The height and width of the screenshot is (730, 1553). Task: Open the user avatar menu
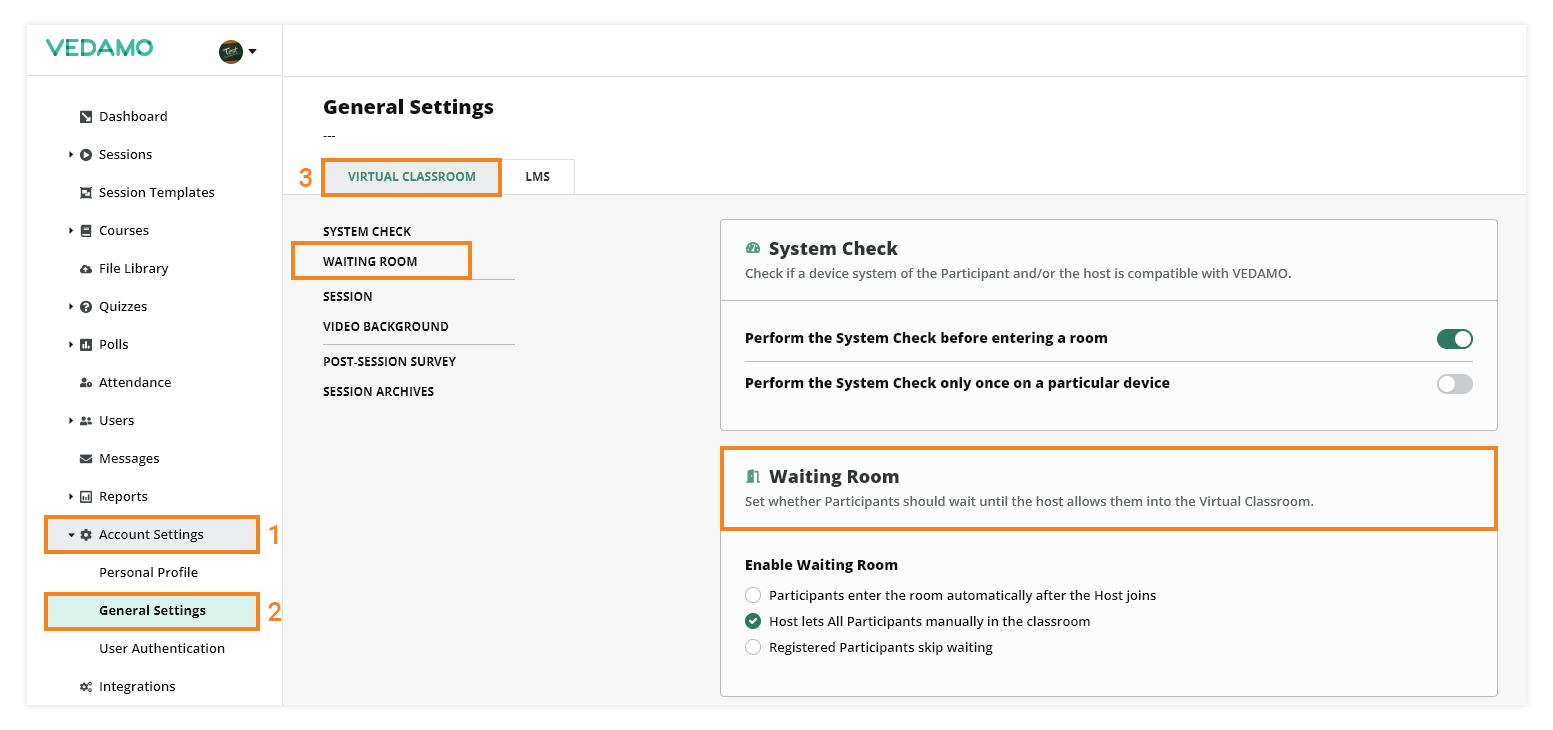point(231,51)
